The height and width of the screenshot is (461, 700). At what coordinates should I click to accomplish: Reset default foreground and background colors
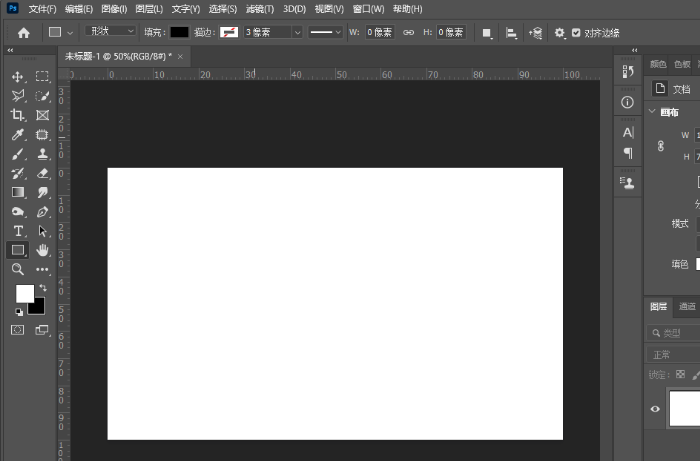[19, 311]
